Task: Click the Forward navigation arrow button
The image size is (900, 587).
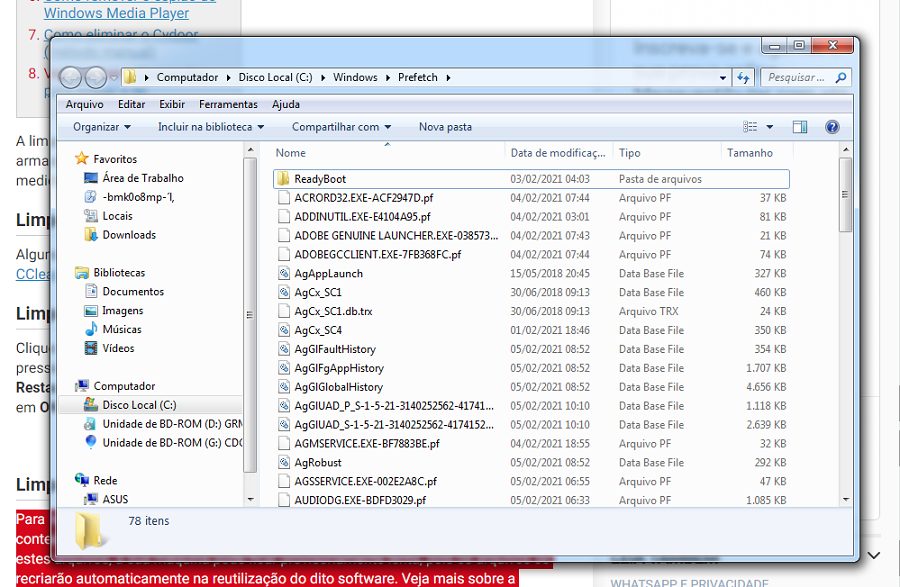Action: 95,77
